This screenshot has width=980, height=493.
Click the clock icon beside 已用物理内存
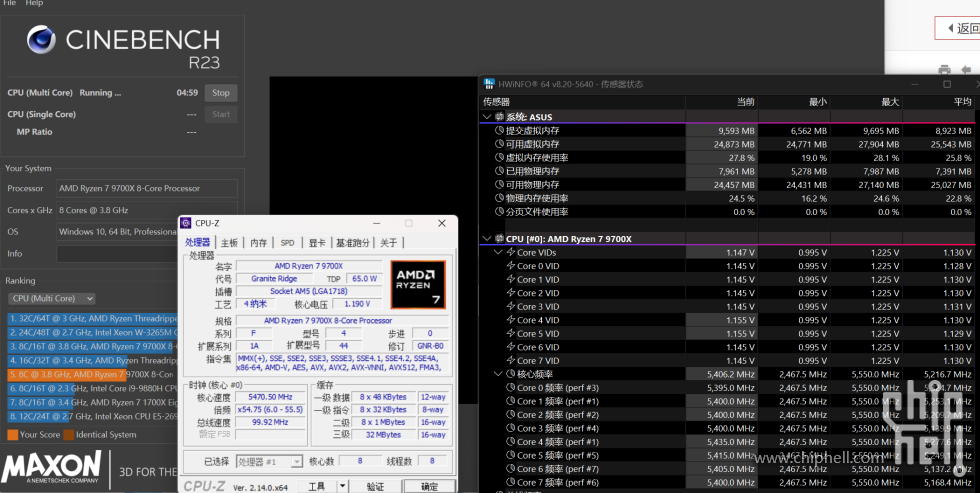coord(499,171)
